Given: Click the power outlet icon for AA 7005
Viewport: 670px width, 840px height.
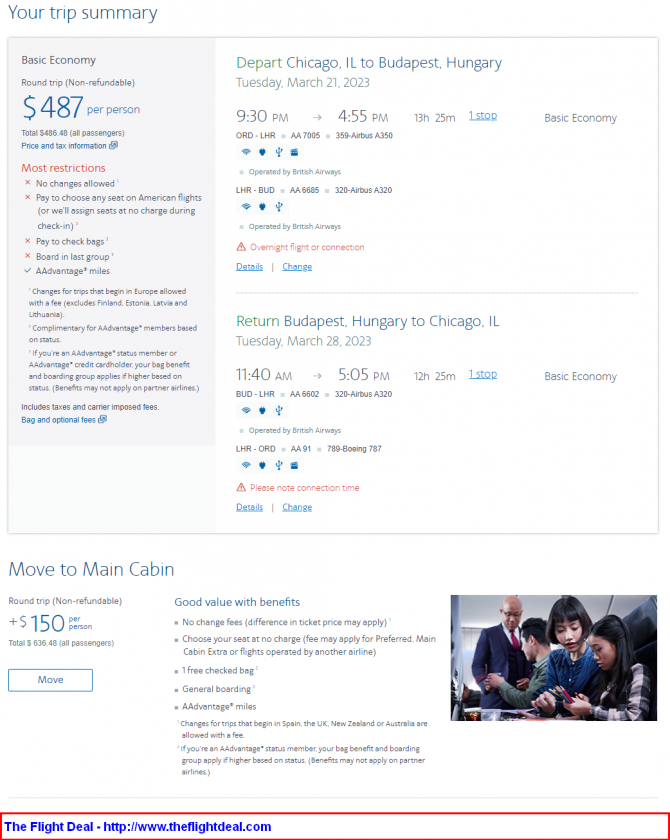Looking at the screenshot, I should point(262,152).
